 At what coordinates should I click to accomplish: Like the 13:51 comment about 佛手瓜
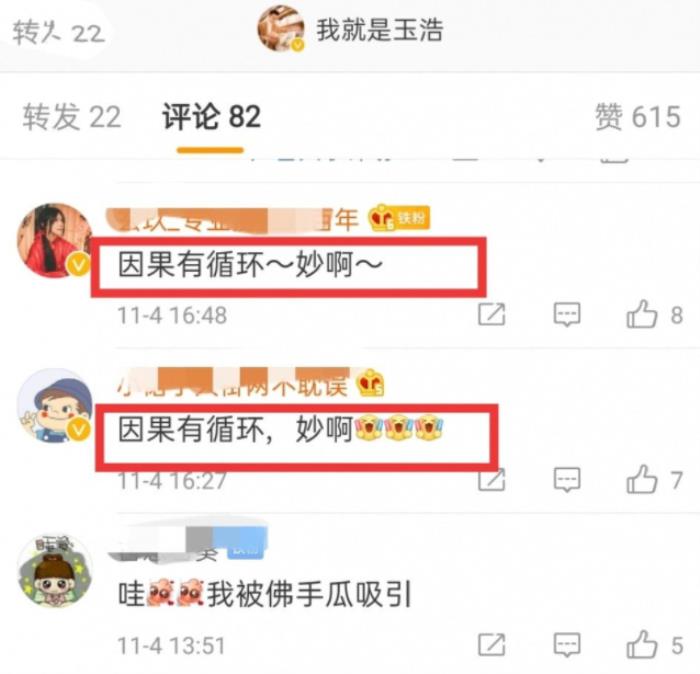(642, 644)
